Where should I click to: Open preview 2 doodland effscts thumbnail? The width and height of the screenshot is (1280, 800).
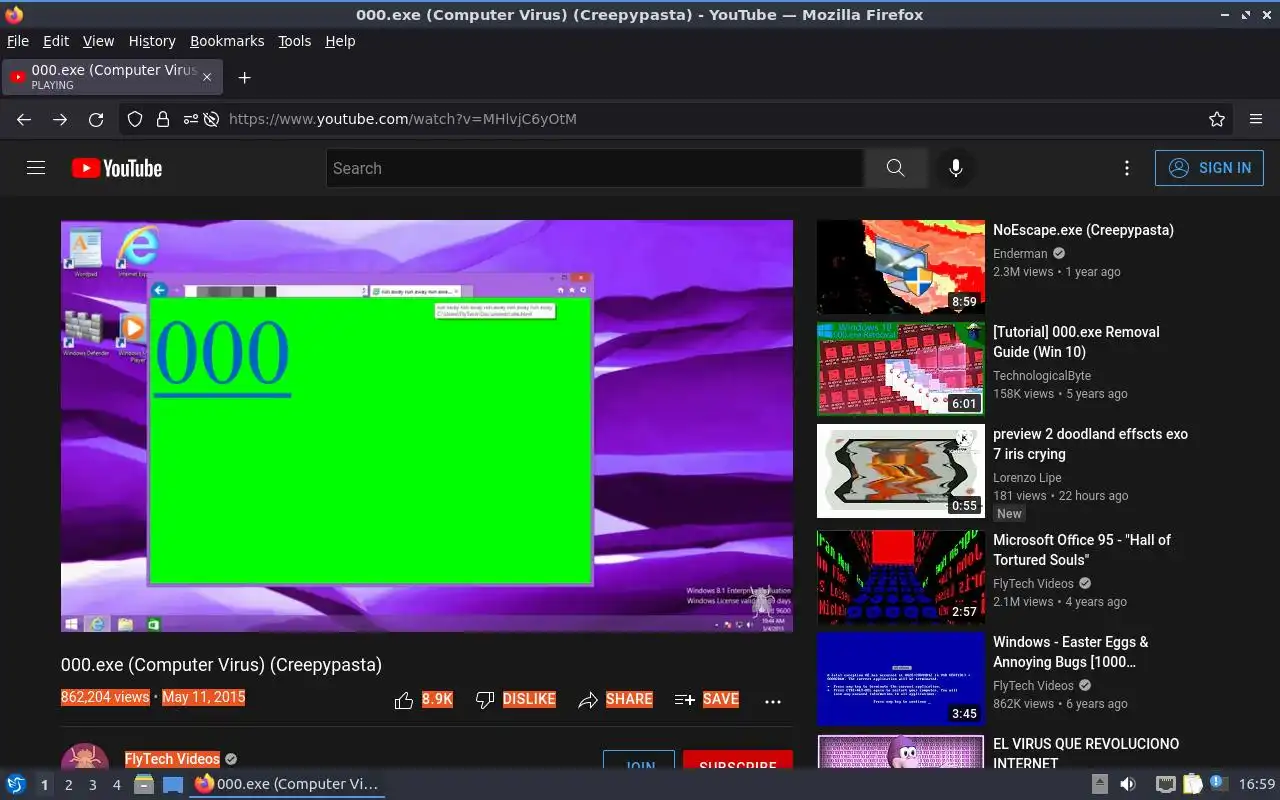coord(901,471)
